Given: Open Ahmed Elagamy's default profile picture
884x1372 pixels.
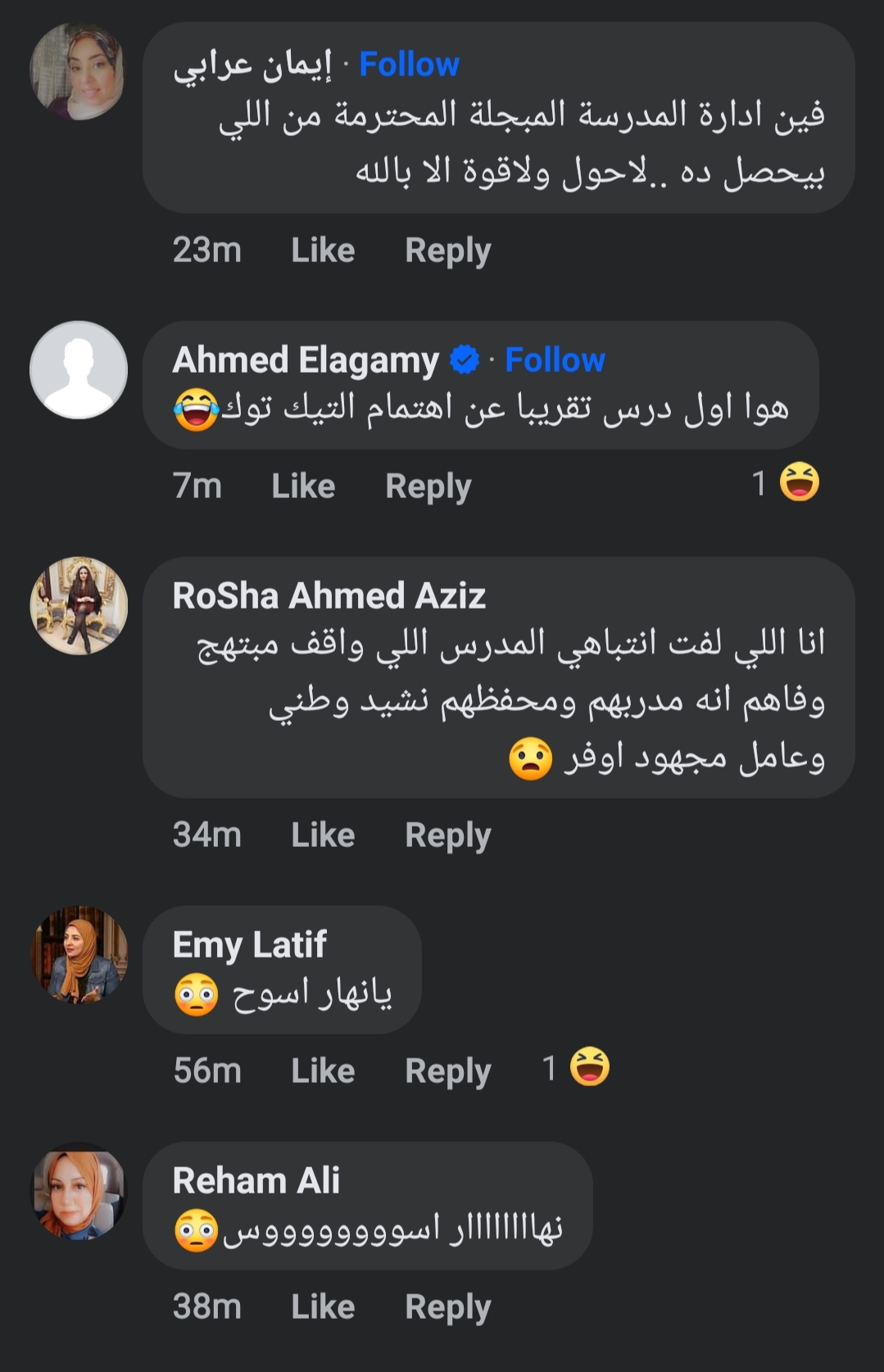Looking at the screenshot, I should pos(79,370).
